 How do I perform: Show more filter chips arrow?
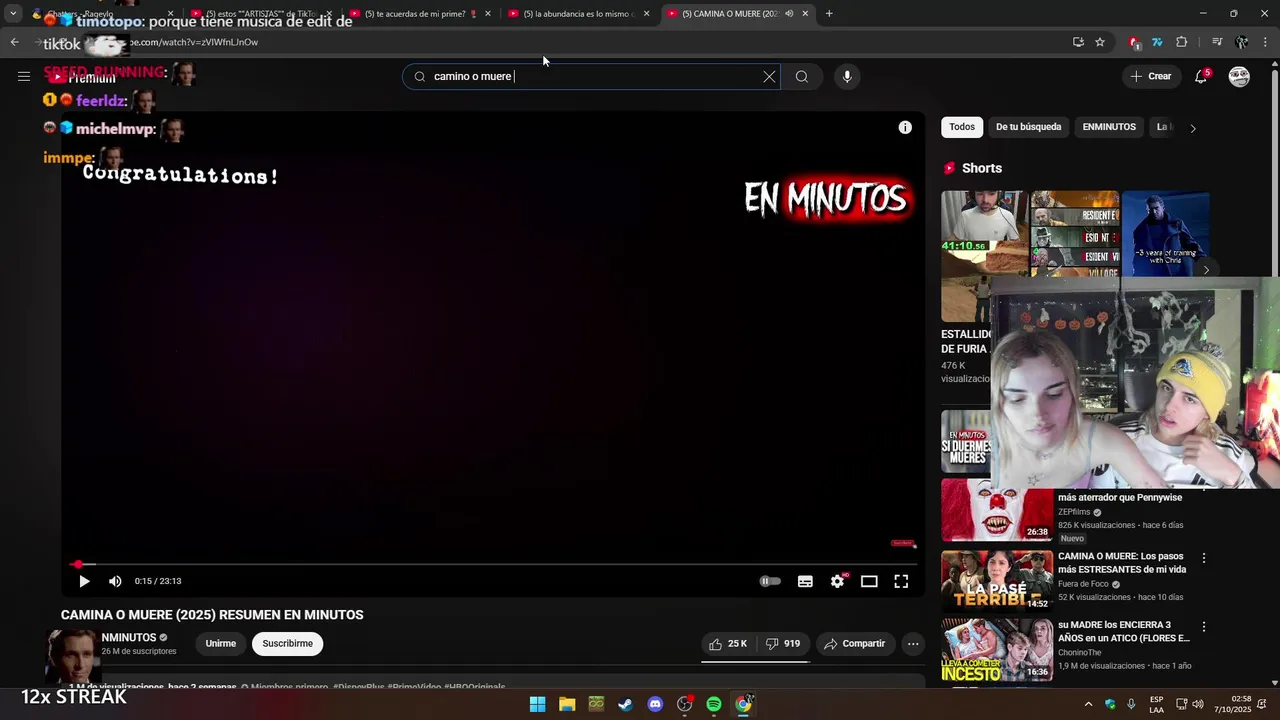pos(1192,128)
